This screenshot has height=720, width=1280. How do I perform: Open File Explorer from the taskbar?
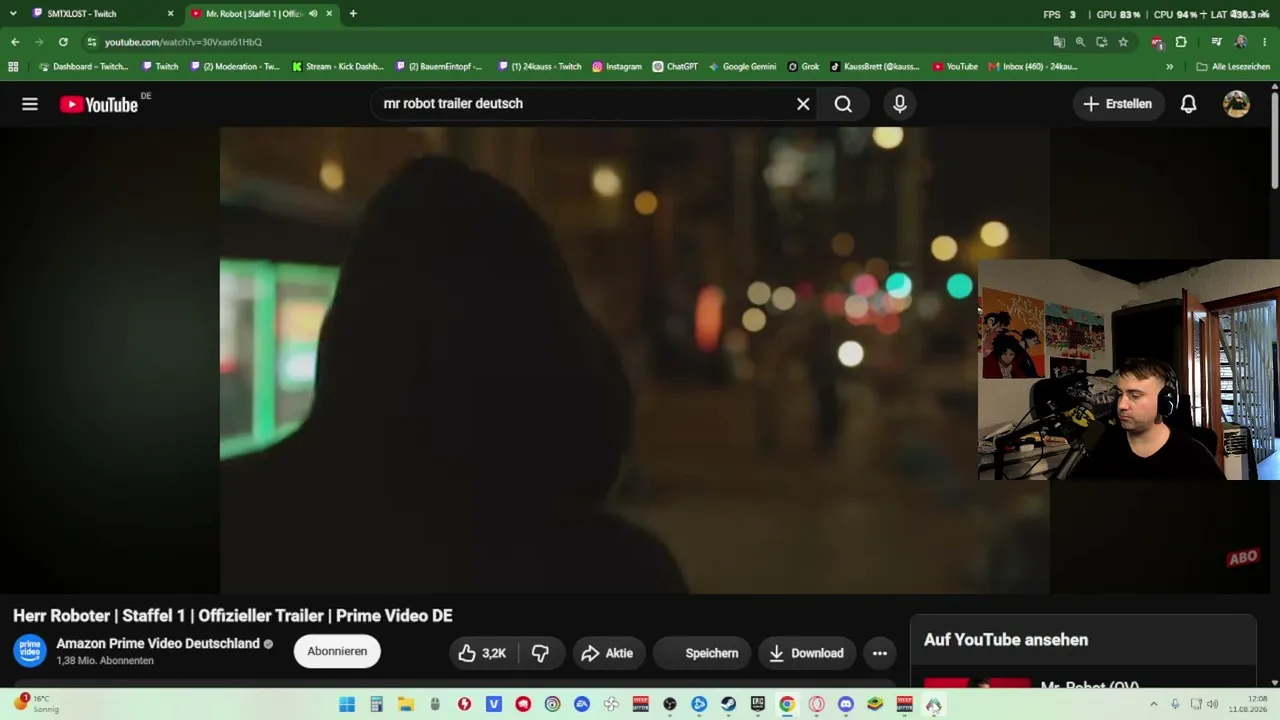[x=406, y=704]
